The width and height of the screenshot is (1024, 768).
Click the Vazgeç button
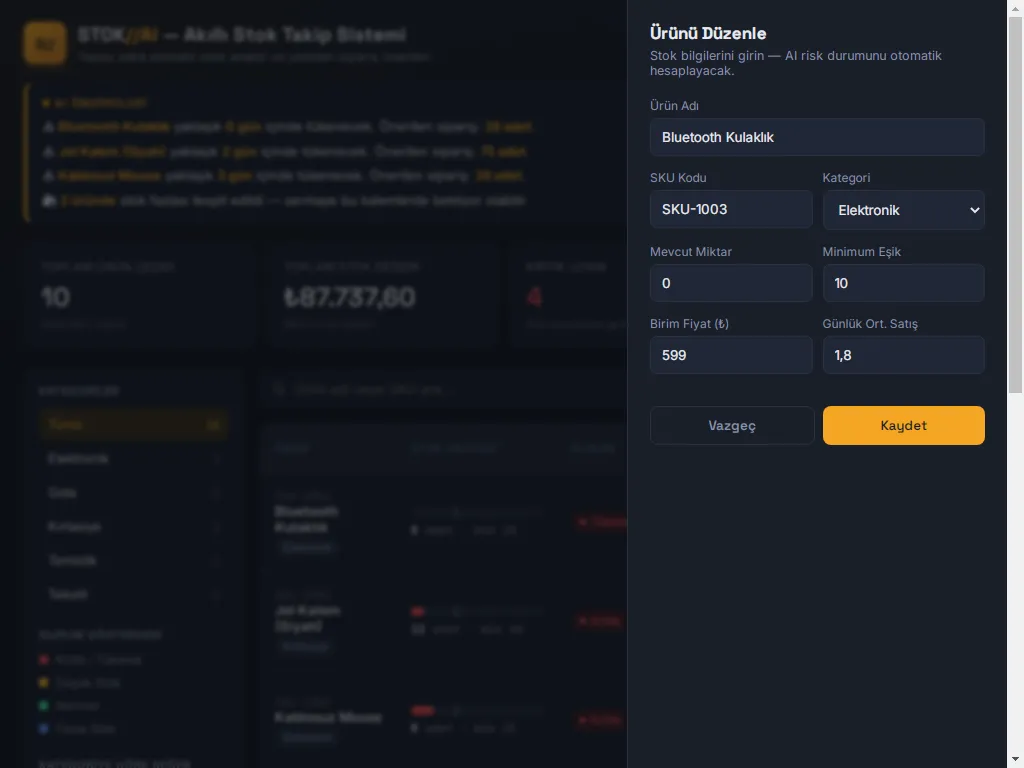731,426
